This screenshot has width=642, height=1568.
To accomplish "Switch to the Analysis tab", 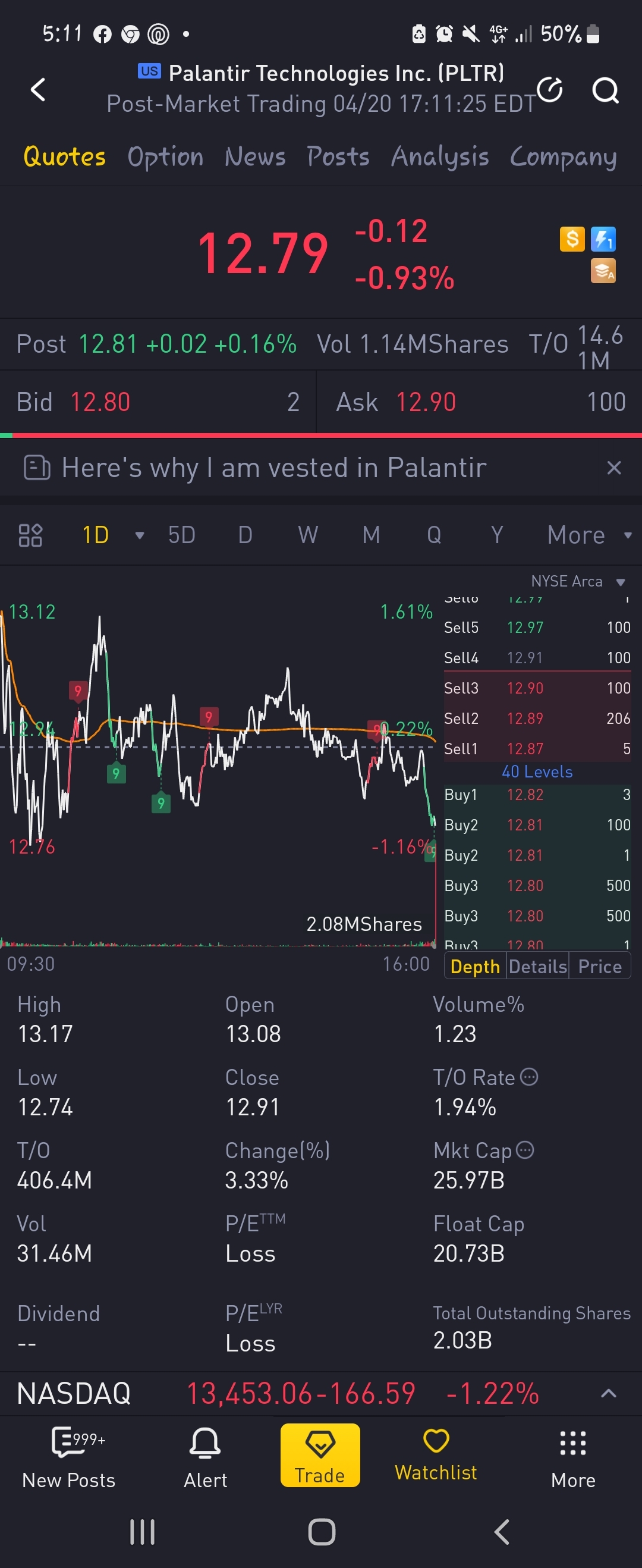I will (440, 156).
